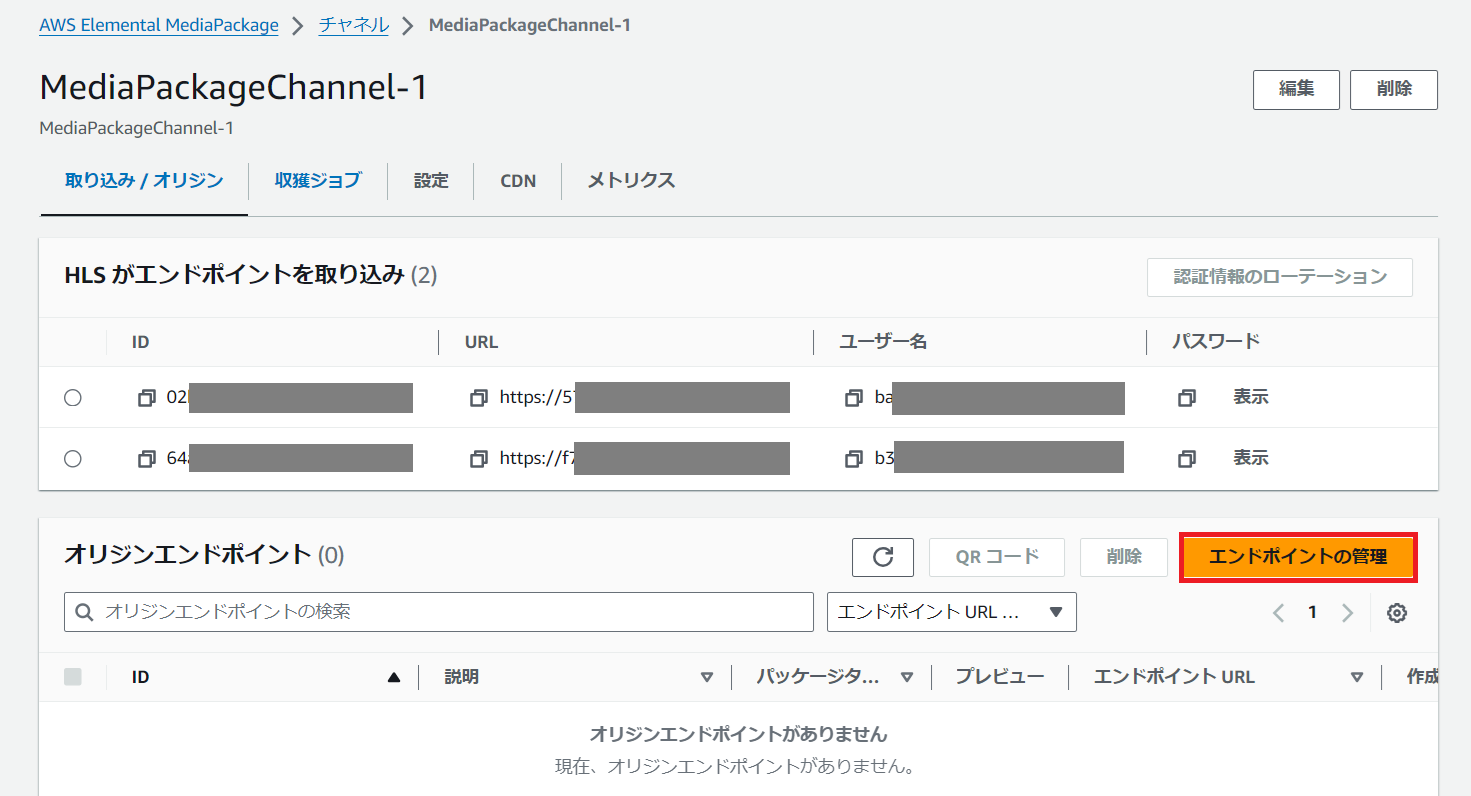Viewport: 1471px width, 796px height.
Task: Copy the ID starting with 02
Action: [147, 398]
